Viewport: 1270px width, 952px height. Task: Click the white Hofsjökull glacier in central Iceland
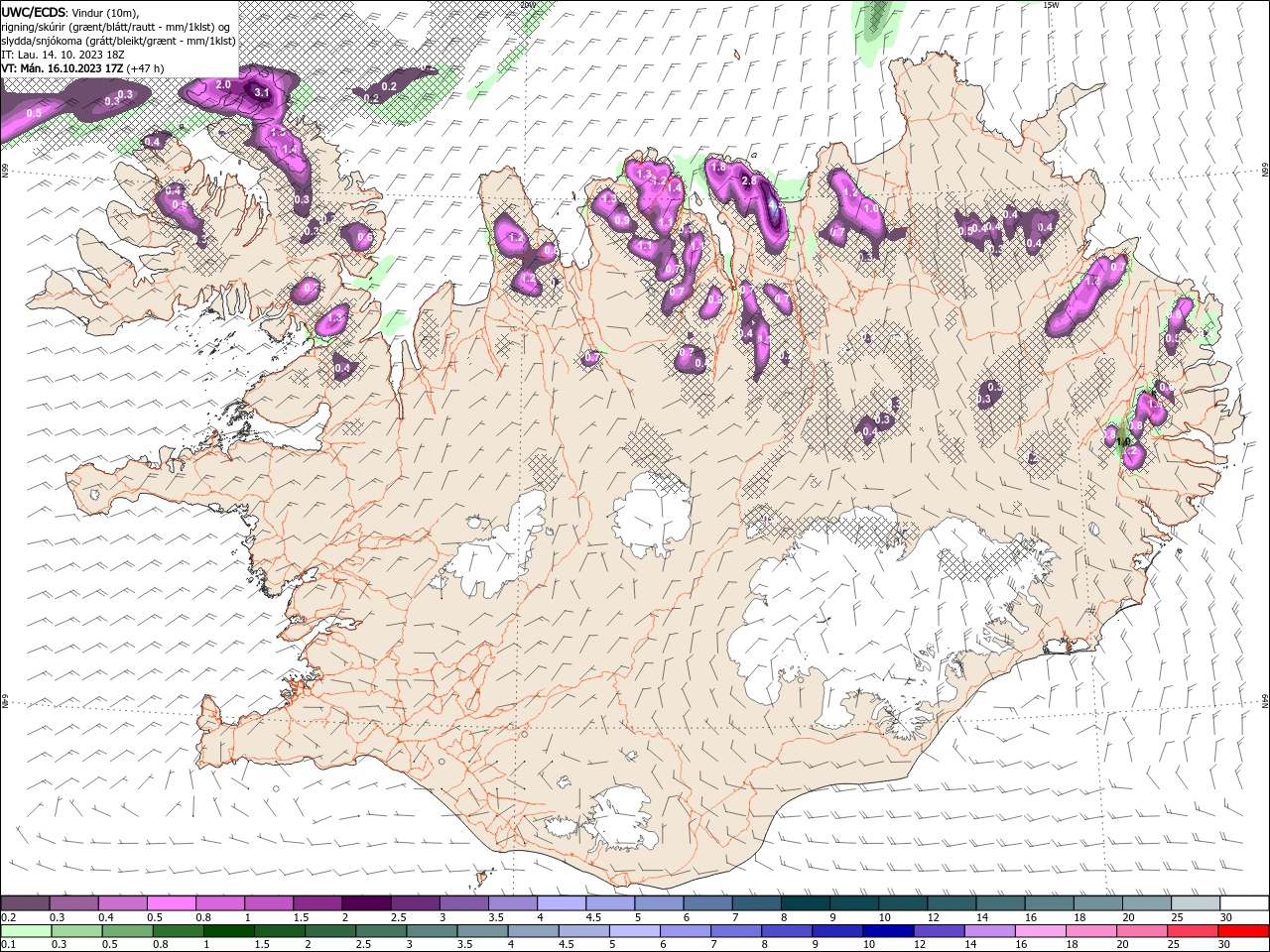point(652,514)
